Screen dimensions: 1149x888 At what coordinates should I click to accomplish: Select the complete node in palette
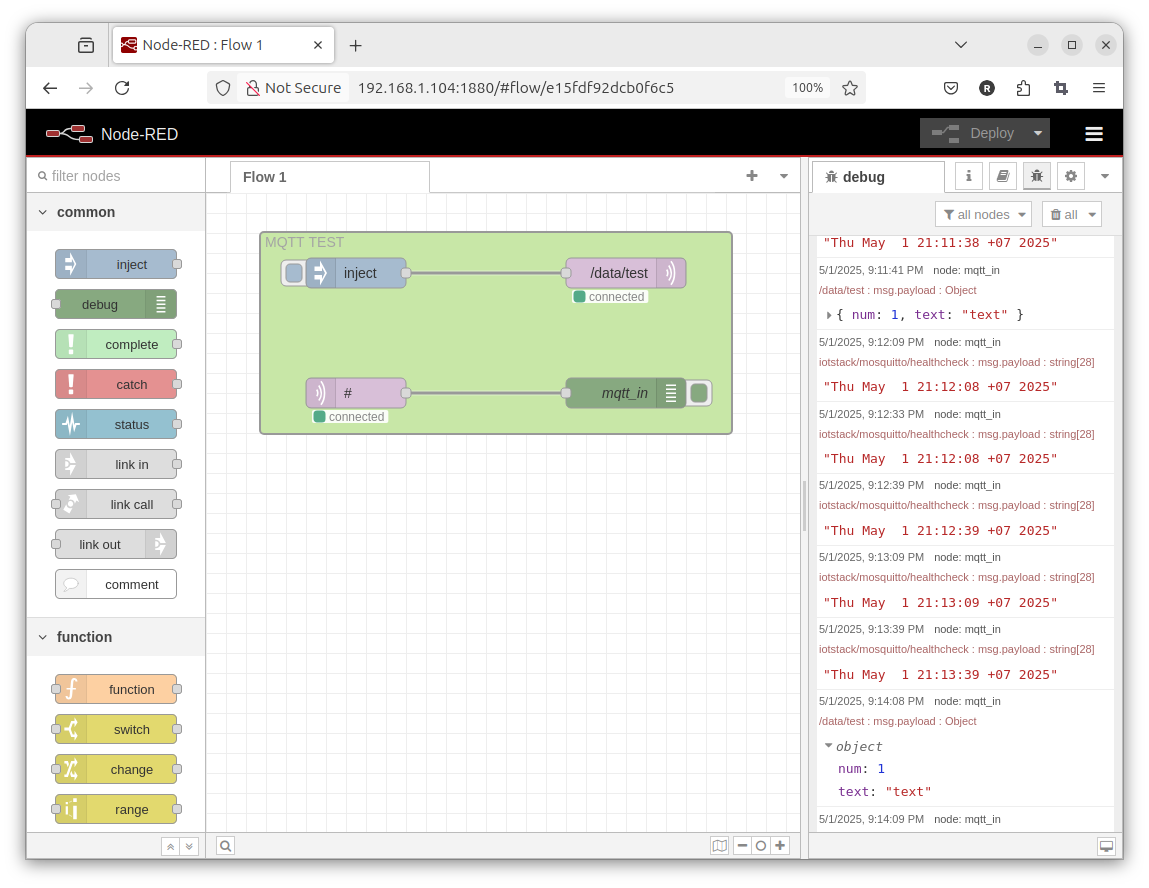pyautogui.click(x=116, y=344)
